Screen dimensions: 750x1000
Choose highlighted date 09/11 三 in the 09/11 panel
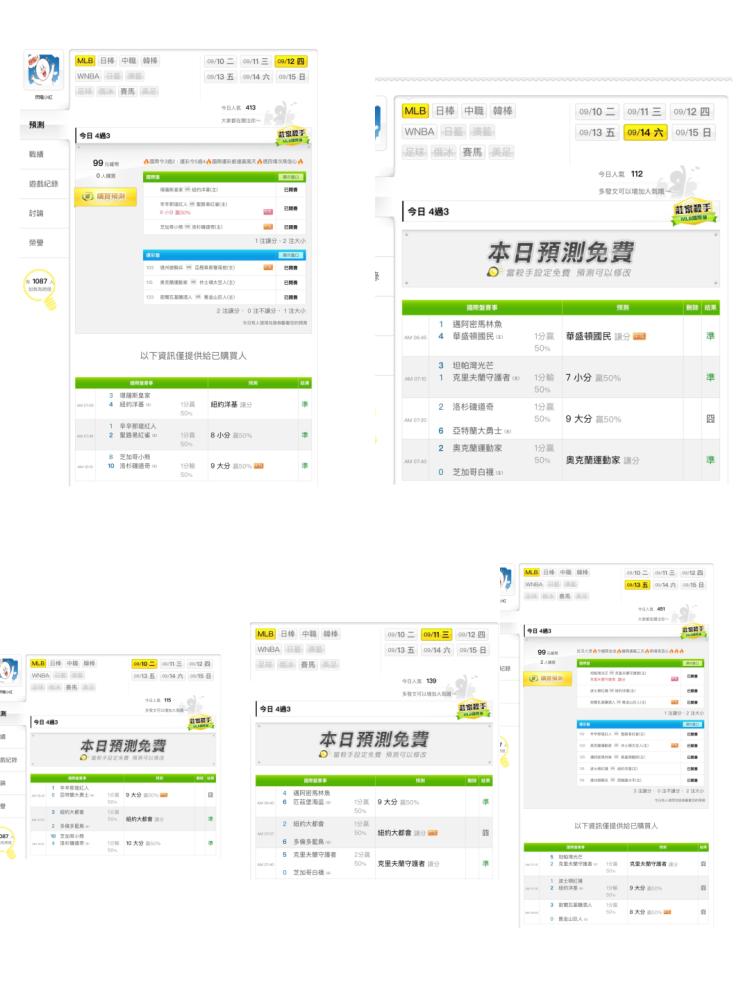tap(436, 635)
